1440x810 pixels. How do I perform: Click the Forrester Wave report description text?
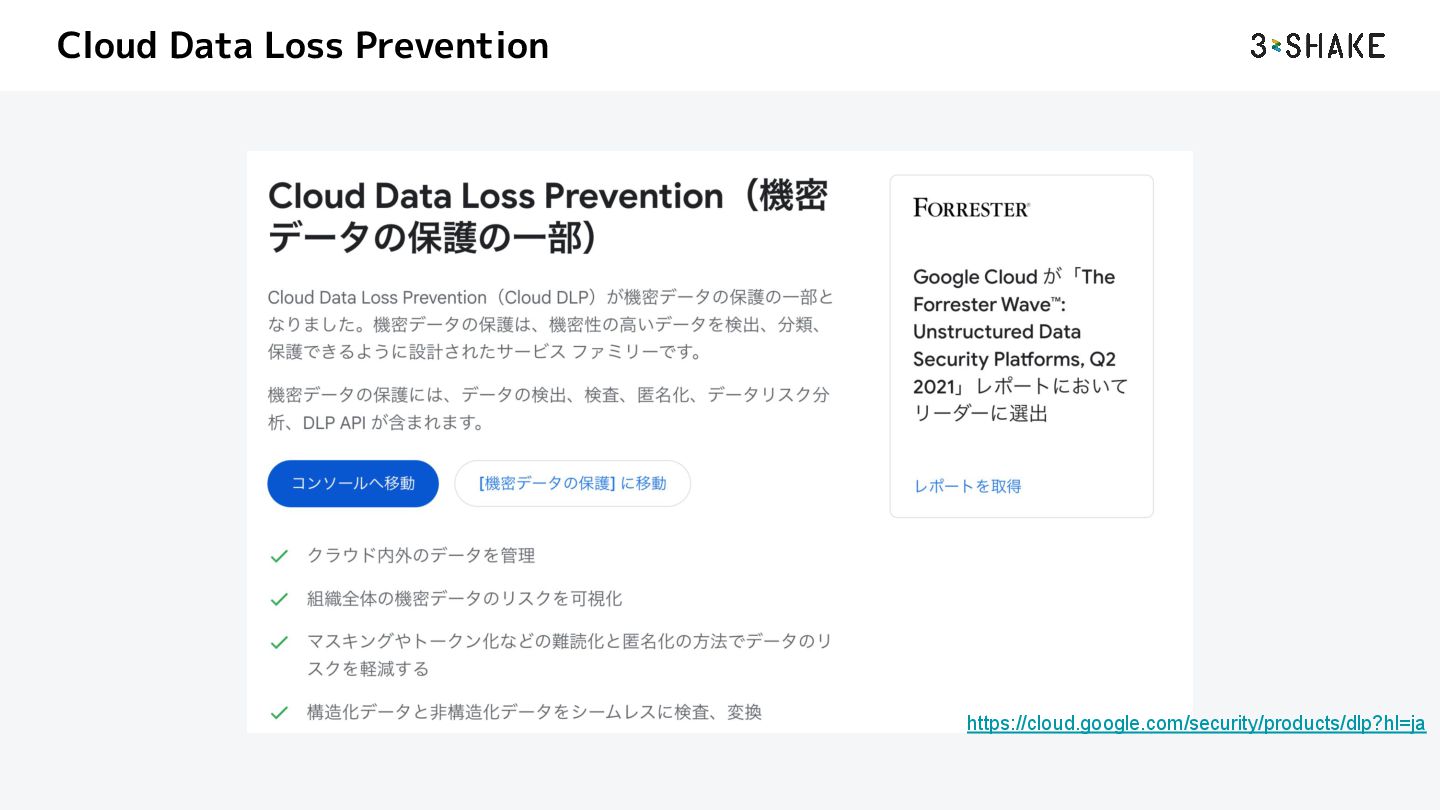tap(1020, 345)
